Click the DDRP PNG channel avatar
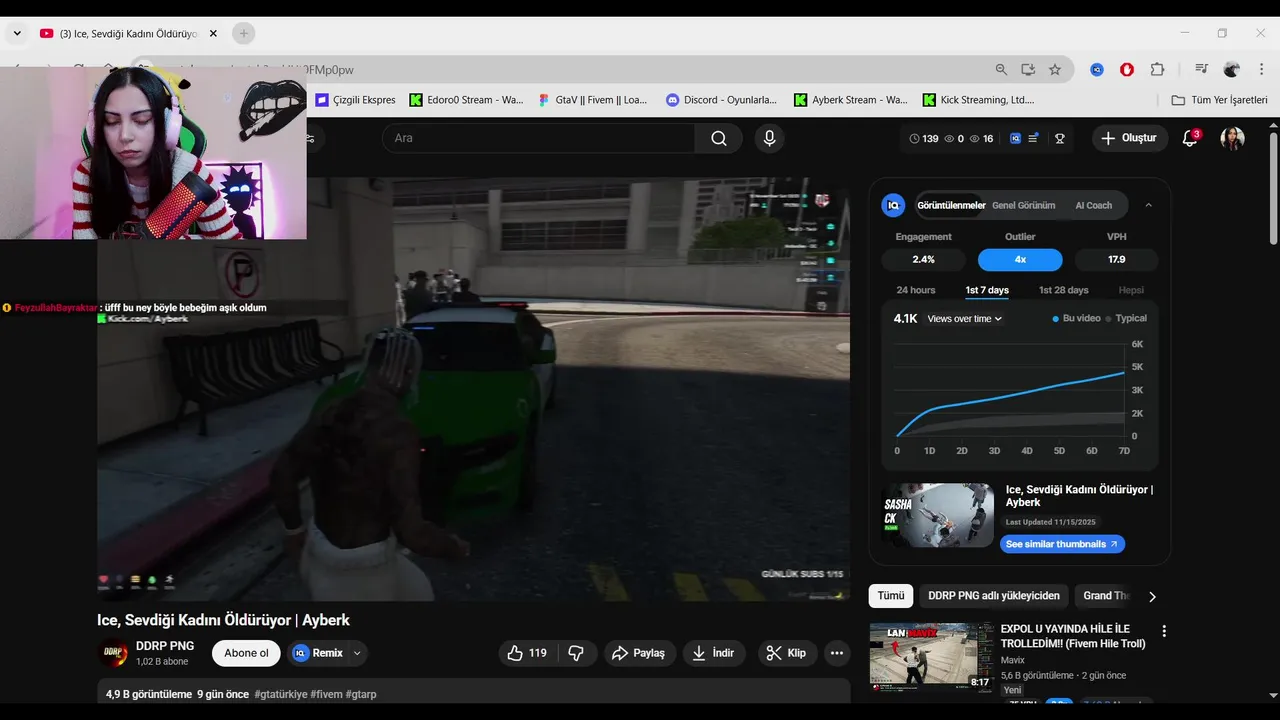 pos(113,653)
